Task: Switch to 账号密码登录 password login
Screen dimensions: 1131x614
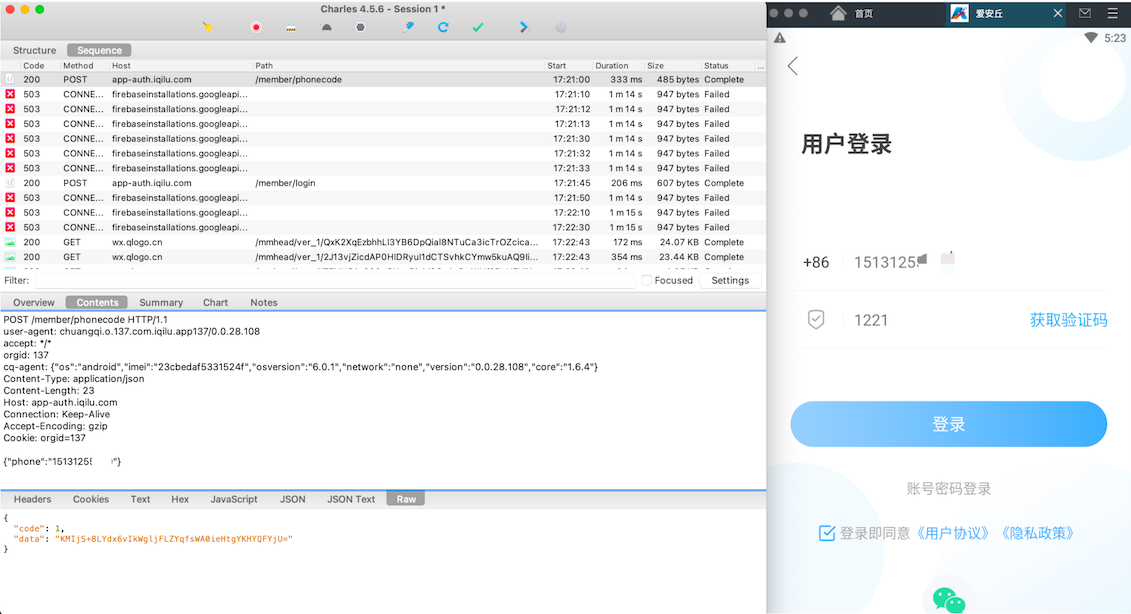Action: [949, 488]
